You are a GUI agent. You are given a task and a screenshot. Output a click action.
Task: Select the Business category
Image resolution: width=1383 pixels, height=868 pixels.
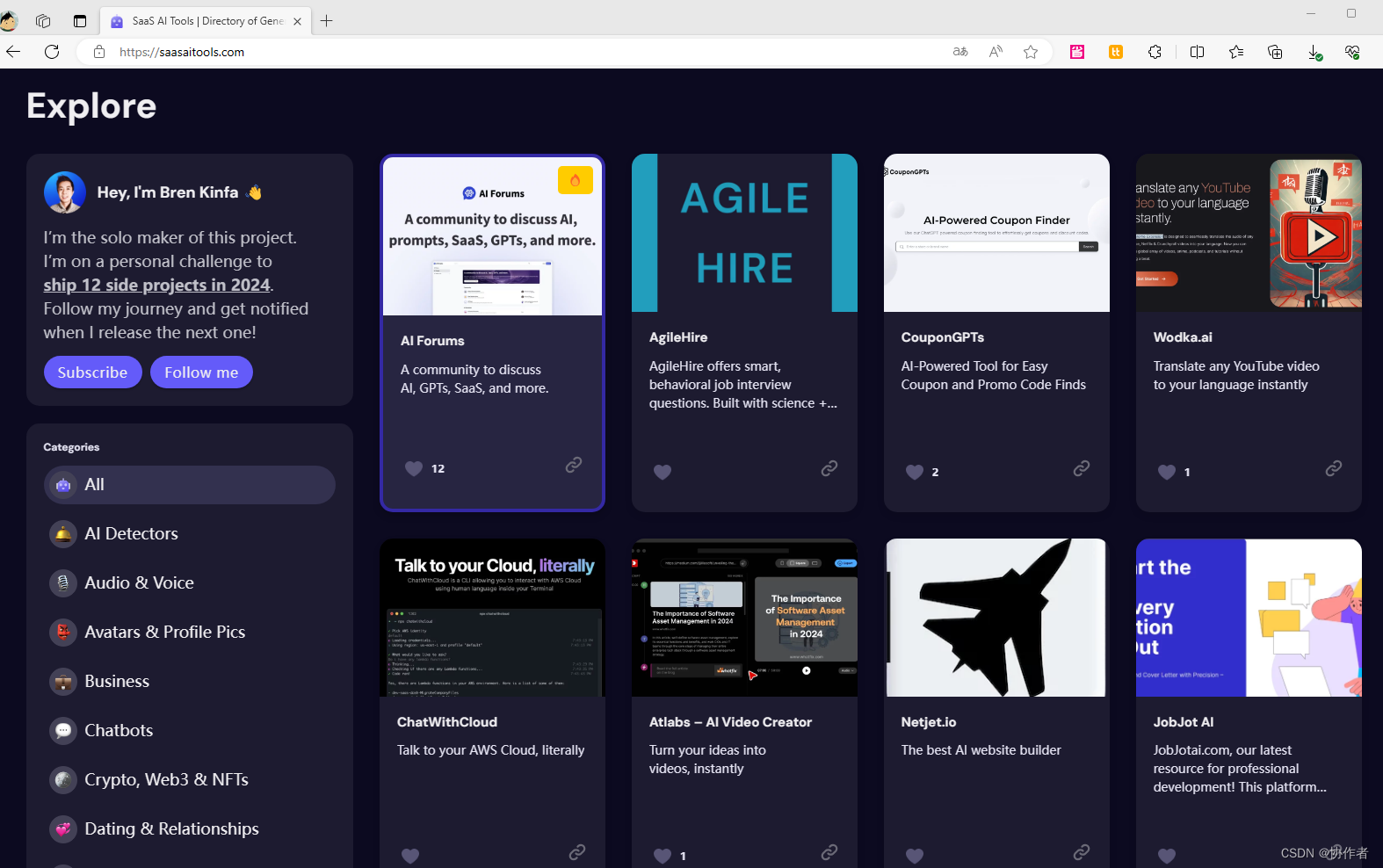(190, 682)
